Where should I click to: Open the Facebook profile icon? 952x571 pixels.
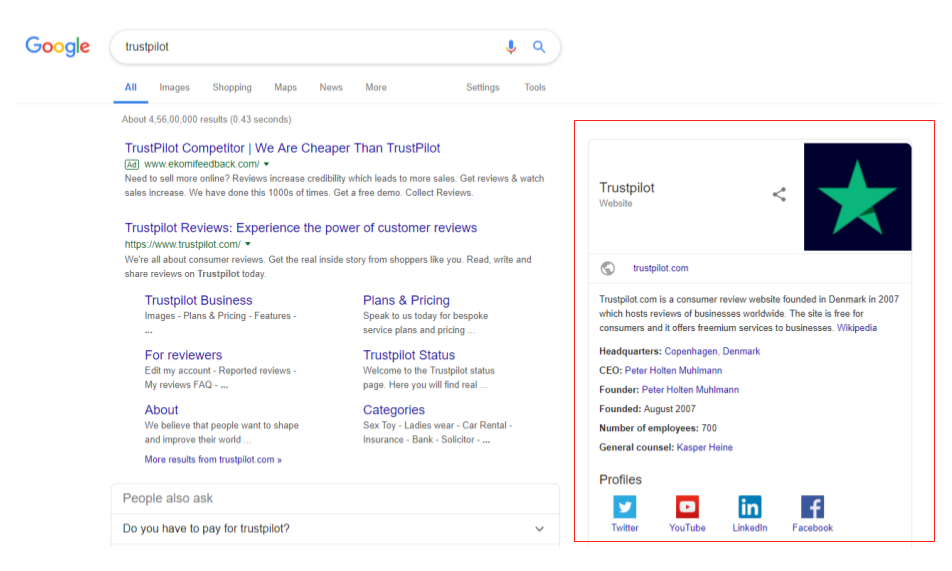[x=812, y=507]
